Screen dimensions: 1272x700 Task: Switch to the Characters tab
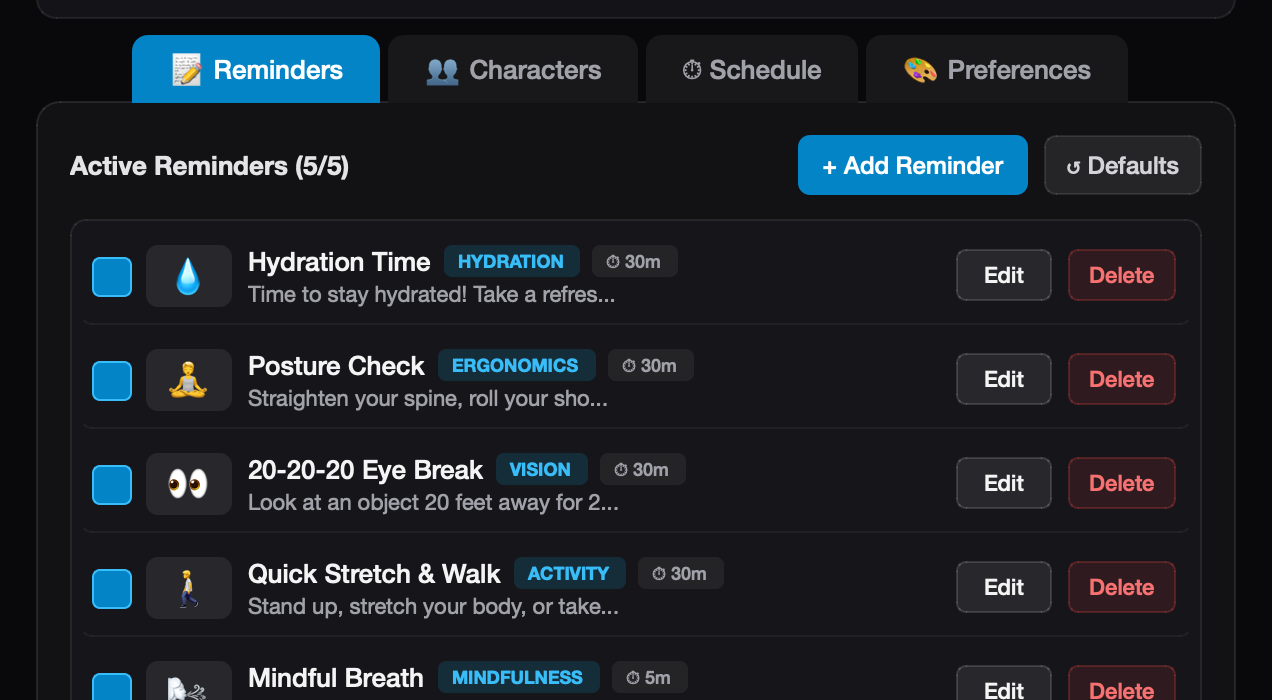[x=513, y=70]
